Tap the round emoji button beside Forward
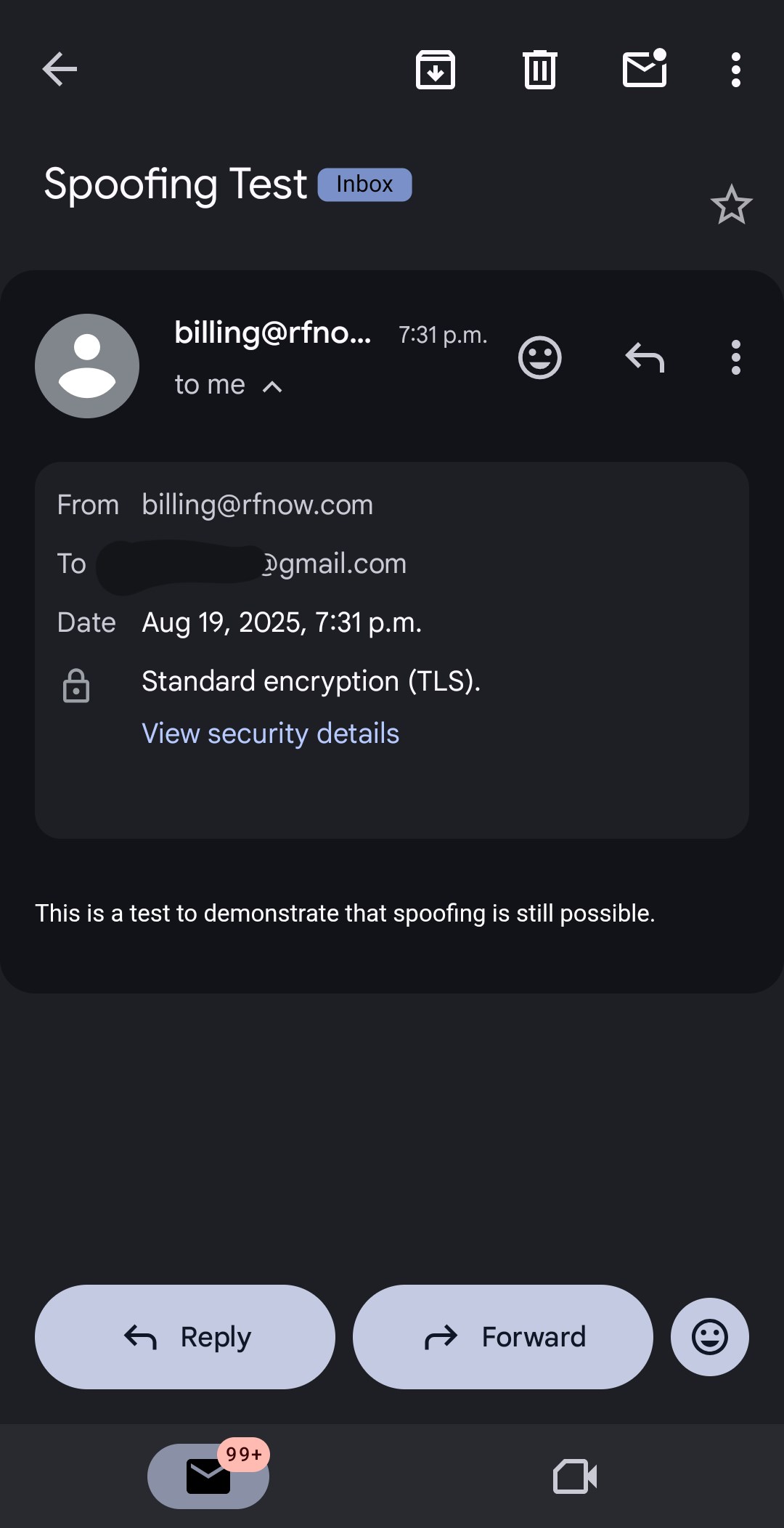 [709, 1336]
